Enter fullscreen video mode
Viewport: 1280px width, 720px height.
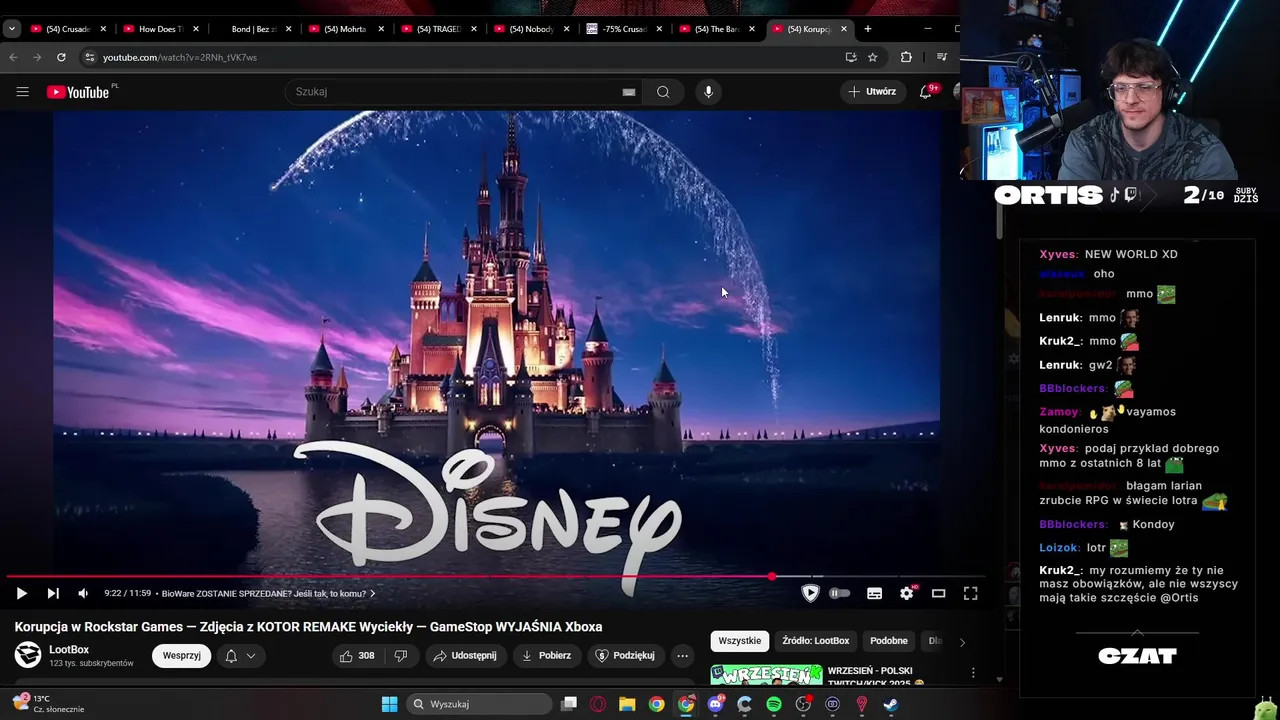pyautogui.click(x=970, y=593)
